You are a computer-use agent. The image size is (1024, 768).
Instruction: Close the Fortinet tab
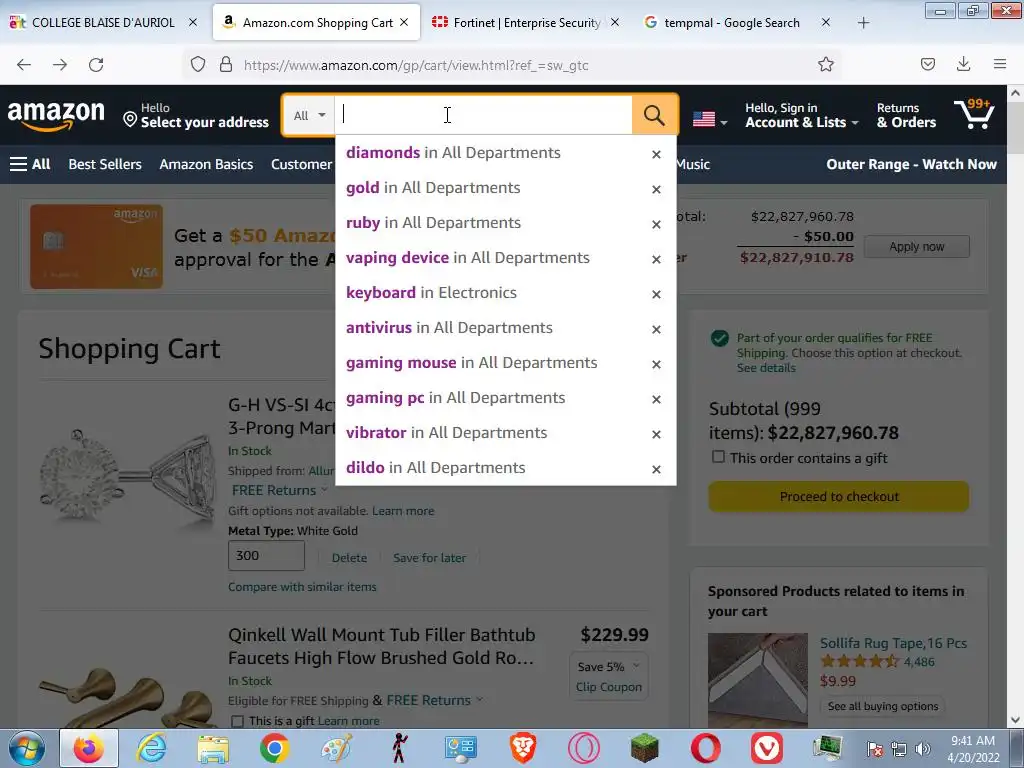615,22
